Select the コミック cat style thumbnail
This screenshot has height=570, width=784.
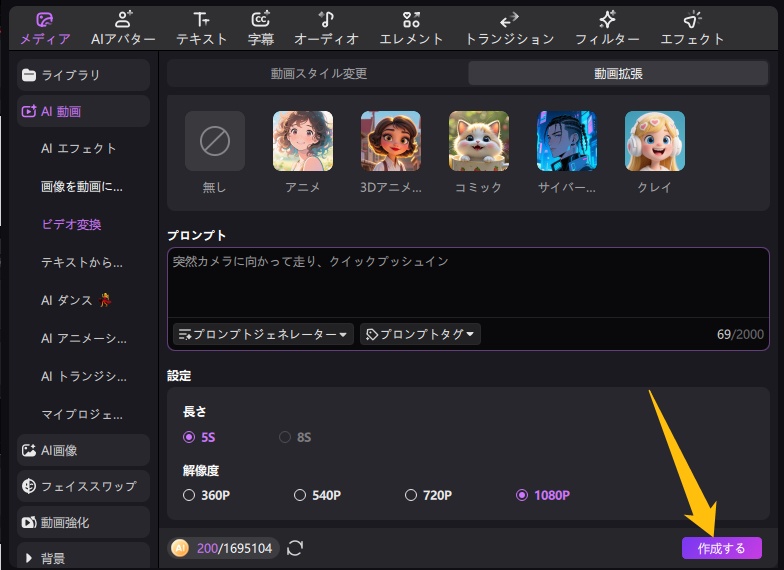(x=478, y=141)
